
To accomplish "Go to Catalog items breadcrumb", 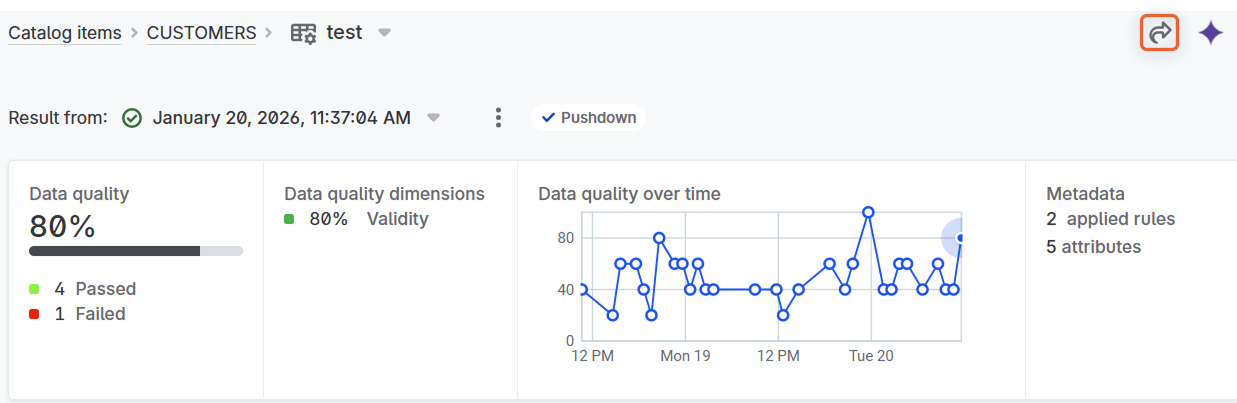I will tap(65, 33).
